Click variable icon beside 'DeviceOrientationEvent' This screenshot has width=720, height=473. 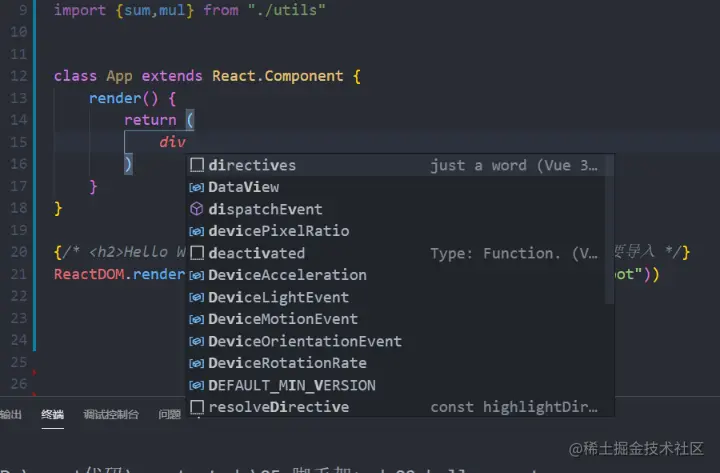coord(197,342)
